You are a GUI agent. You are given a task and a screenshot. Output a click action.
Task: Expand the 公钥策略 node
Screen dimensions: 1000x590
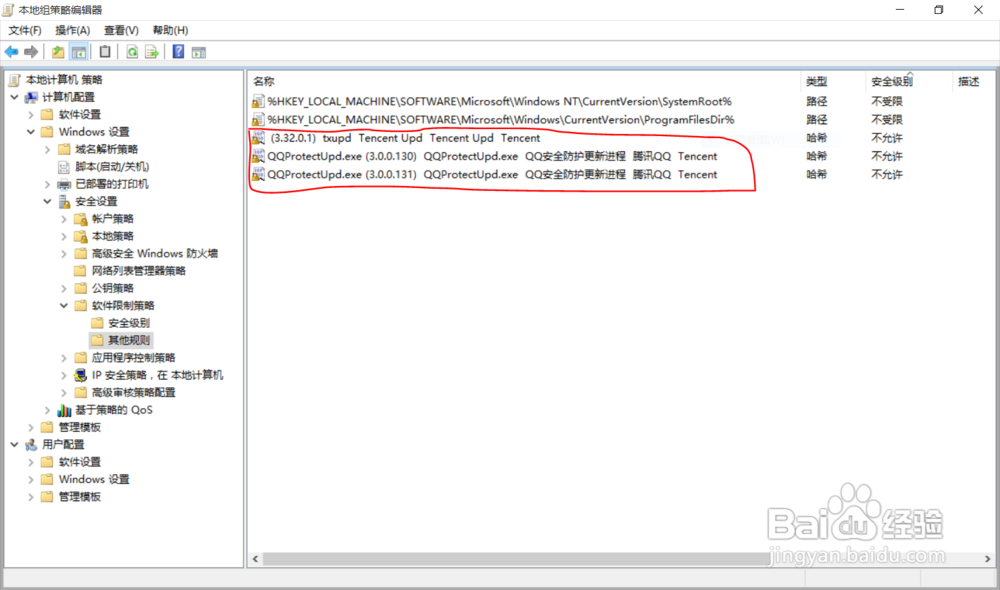point(64,288)
